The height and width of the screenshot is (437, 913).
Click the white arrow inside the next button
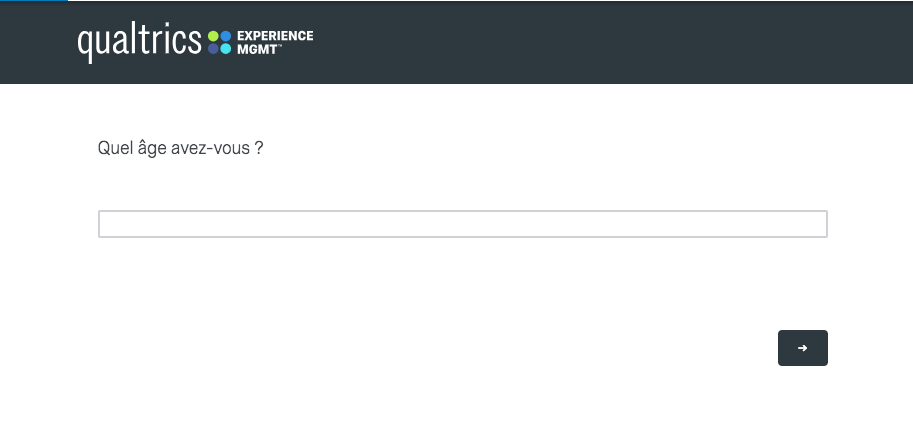[802, 348]
